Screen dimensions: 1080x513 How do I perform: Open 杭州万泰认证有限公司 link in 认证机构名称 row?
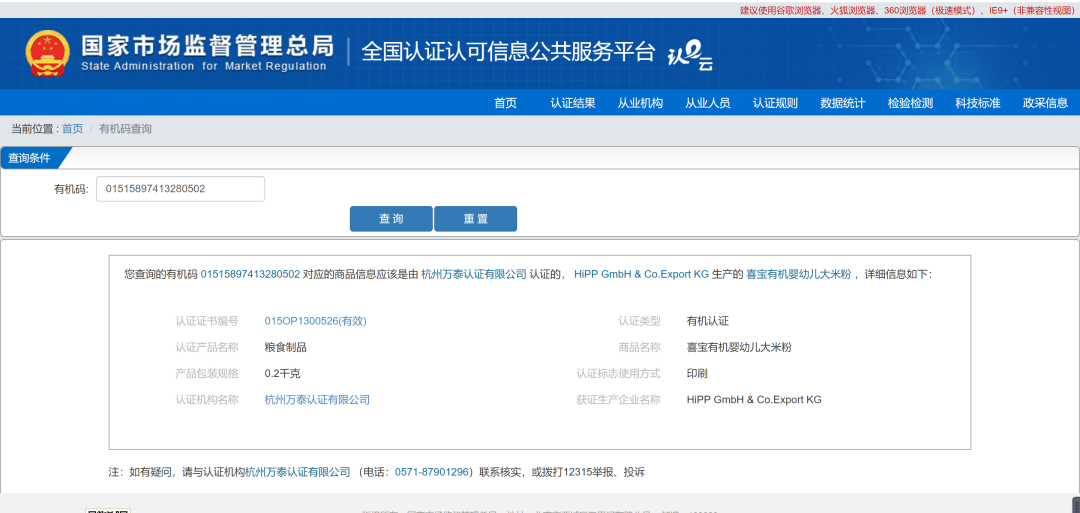click(317, 399)
